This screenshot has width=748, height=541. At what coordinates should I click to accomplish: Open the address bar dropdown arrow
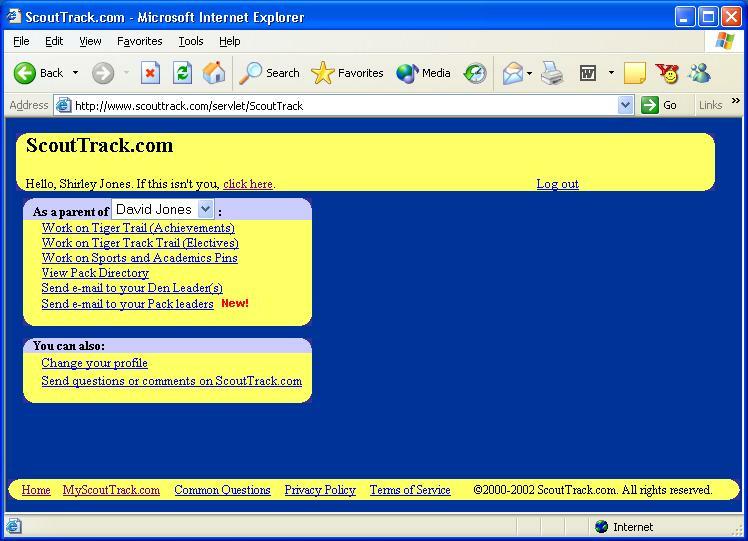tap(625, 105)
